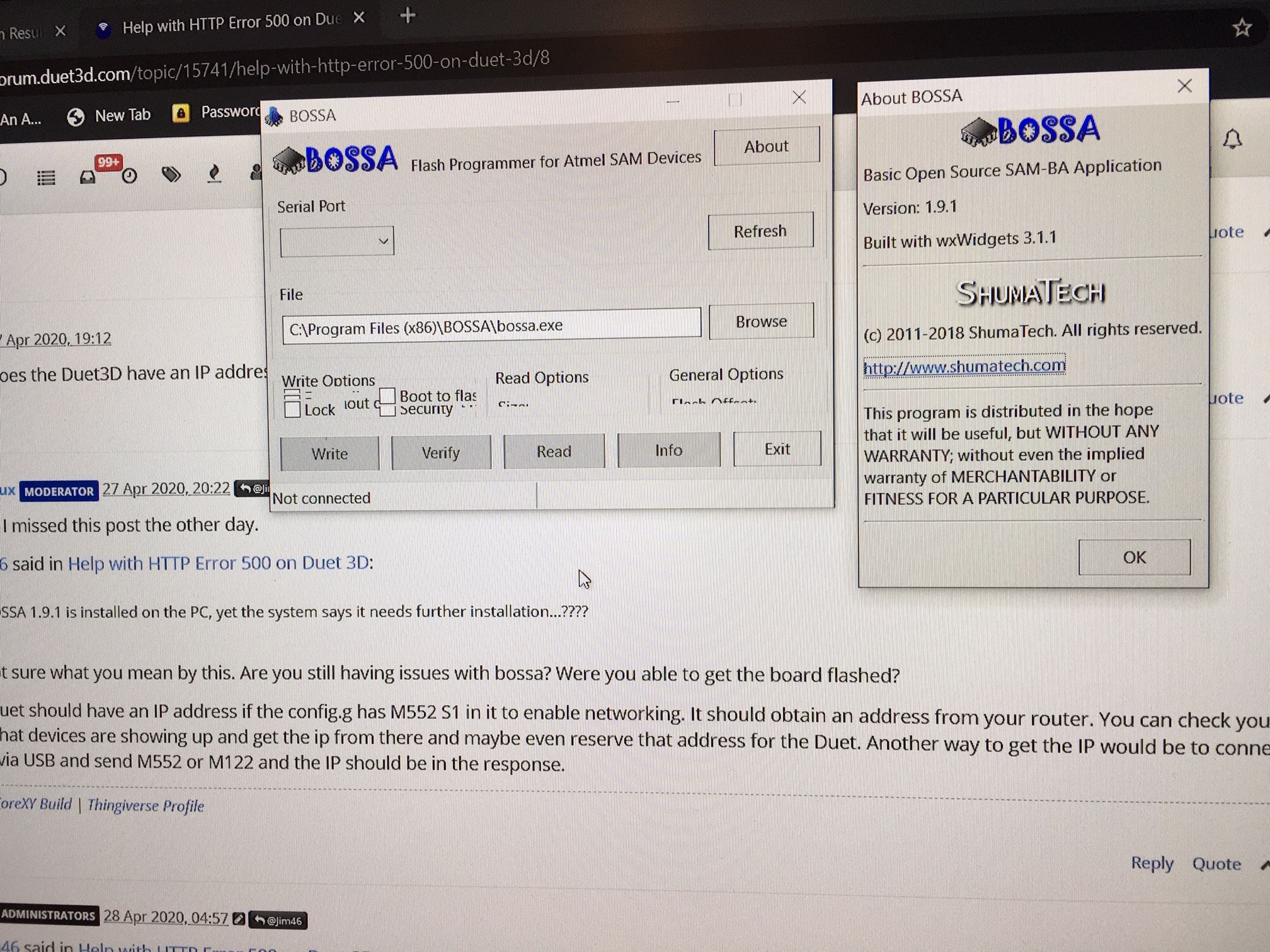
Task: Open the recent posts clock icon
Action: 129,176
